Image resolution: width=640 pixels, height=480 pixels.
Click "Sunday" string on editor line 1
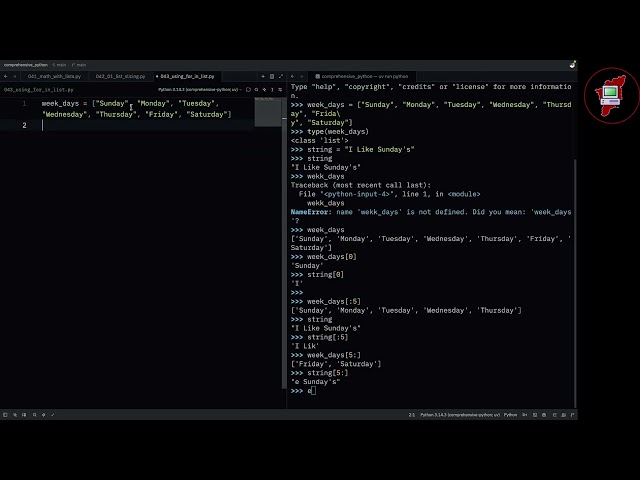112,104
